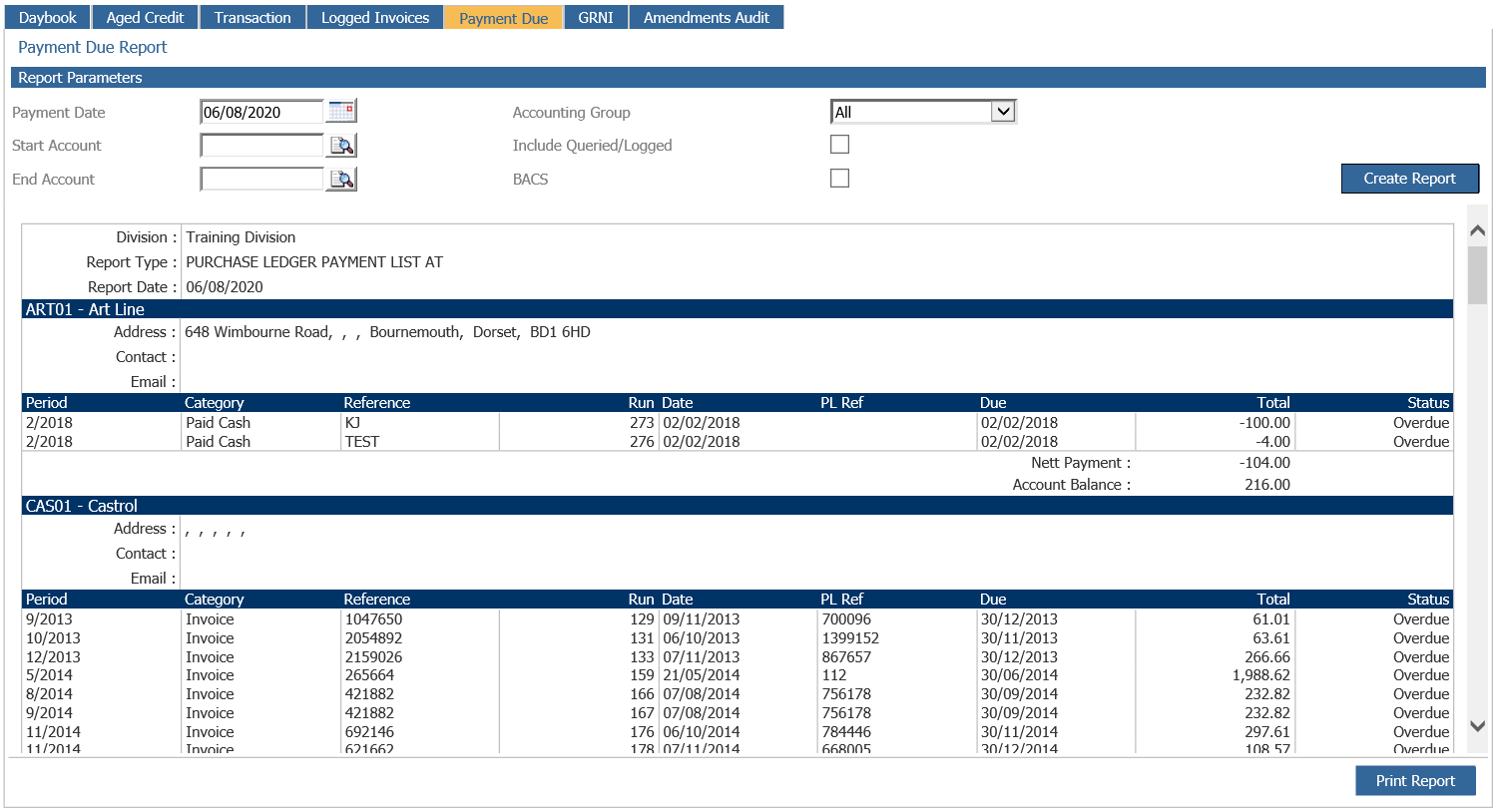Click the Nett Payment value -104.00

pyautogui.click(x=1264, y=463)
